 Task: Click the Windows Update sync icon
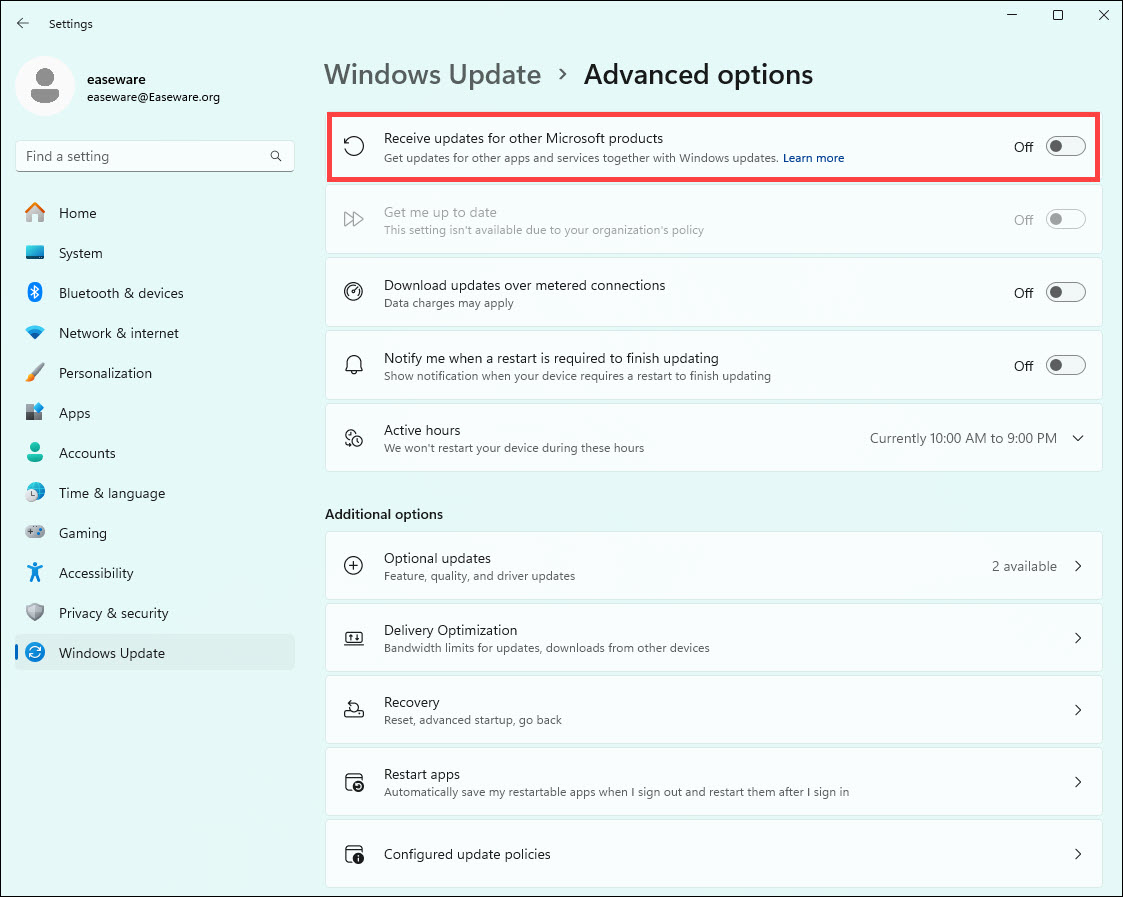pos(35,652)
